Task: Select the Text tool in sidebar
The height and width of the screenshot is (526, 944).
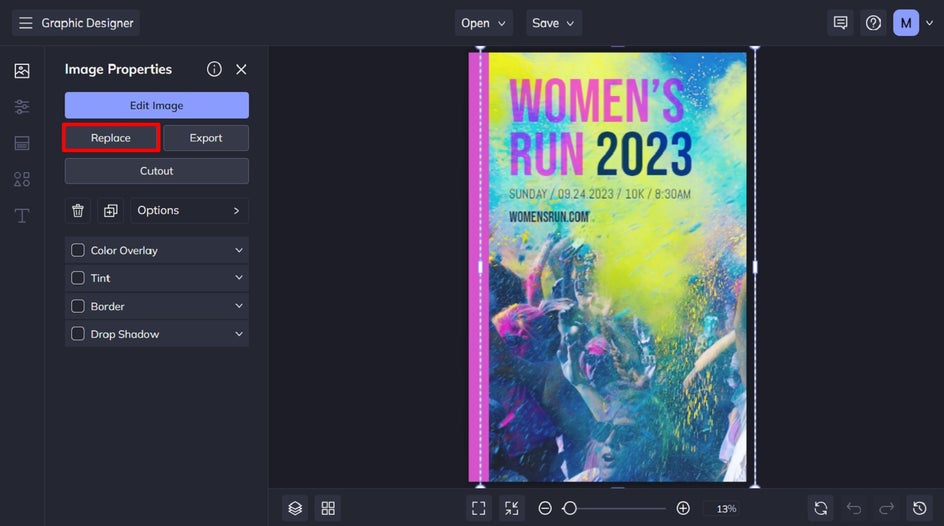Action: pos(22,216)
